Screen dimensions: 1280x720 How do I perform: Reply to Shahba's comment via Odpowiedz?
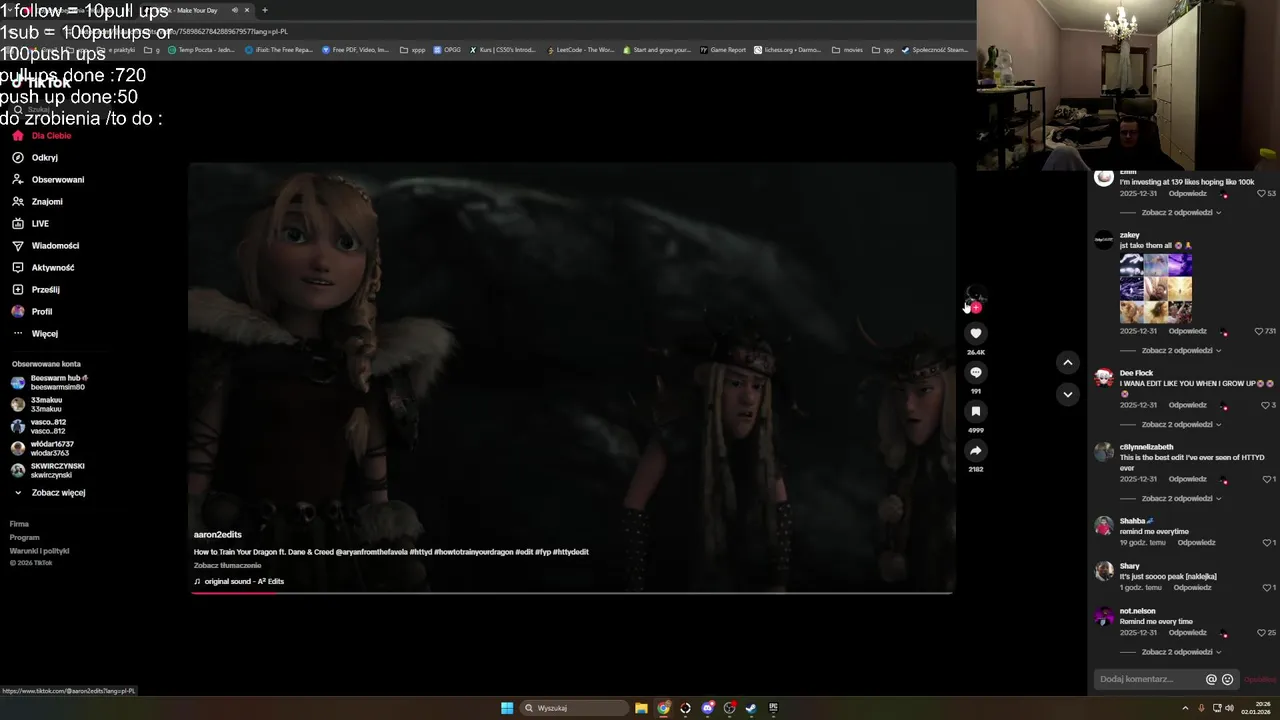point(1196,543)
